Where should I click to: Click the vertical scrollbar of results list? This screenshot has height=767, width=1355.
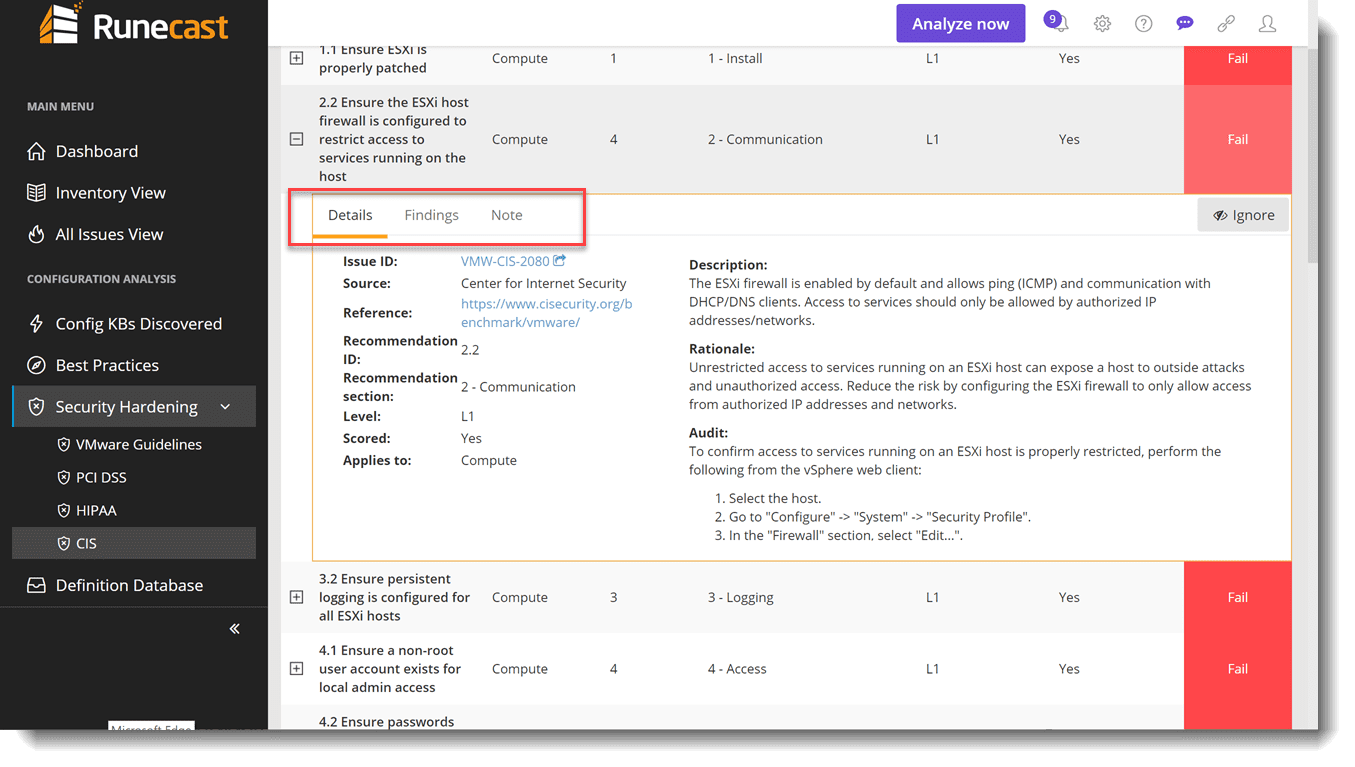[x=1312, y=155]
